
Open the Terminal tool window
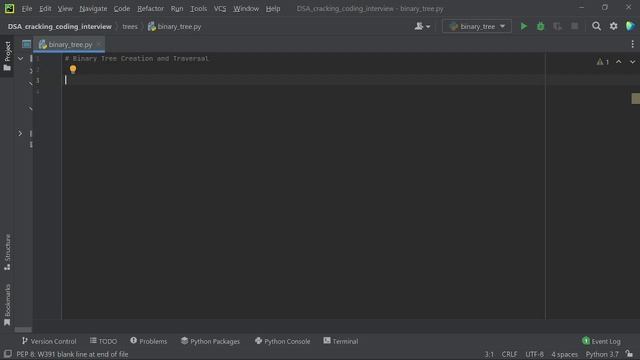click(340, 341)
